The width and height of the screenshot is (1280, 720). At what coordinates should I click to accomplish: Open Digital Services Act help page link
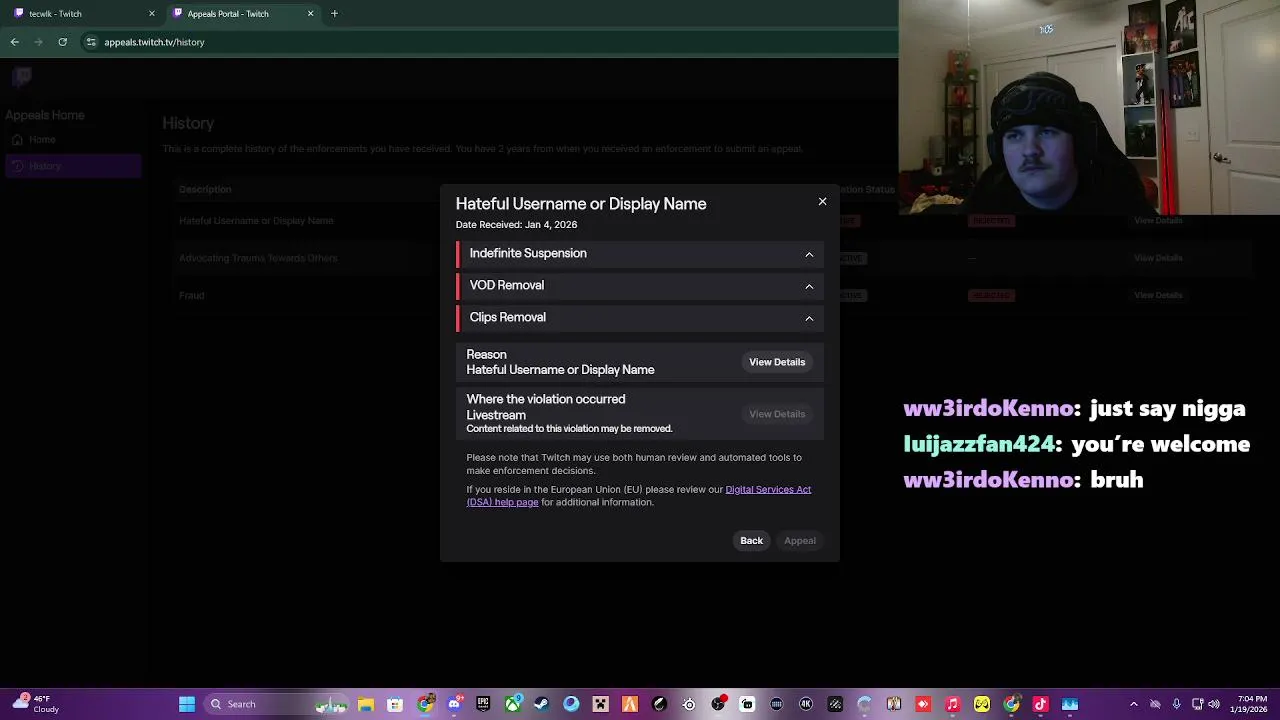point(638,496)
